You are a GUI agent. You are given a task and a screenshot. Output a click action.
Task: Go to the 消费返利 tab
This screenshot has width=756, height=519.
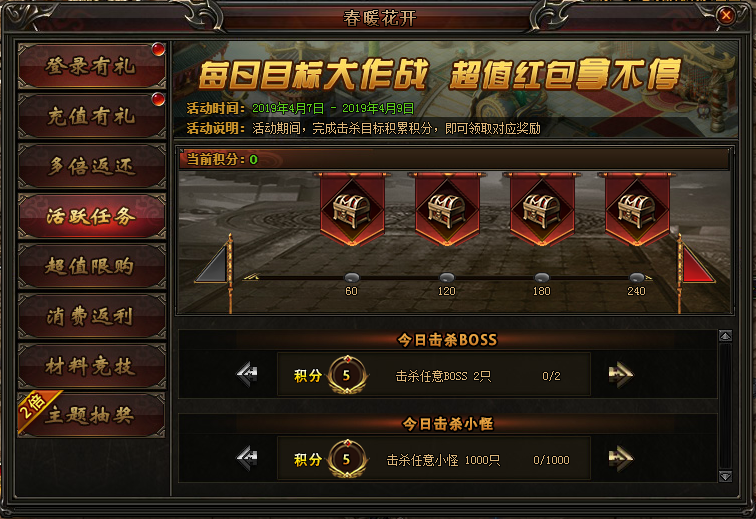coord(92,316)
